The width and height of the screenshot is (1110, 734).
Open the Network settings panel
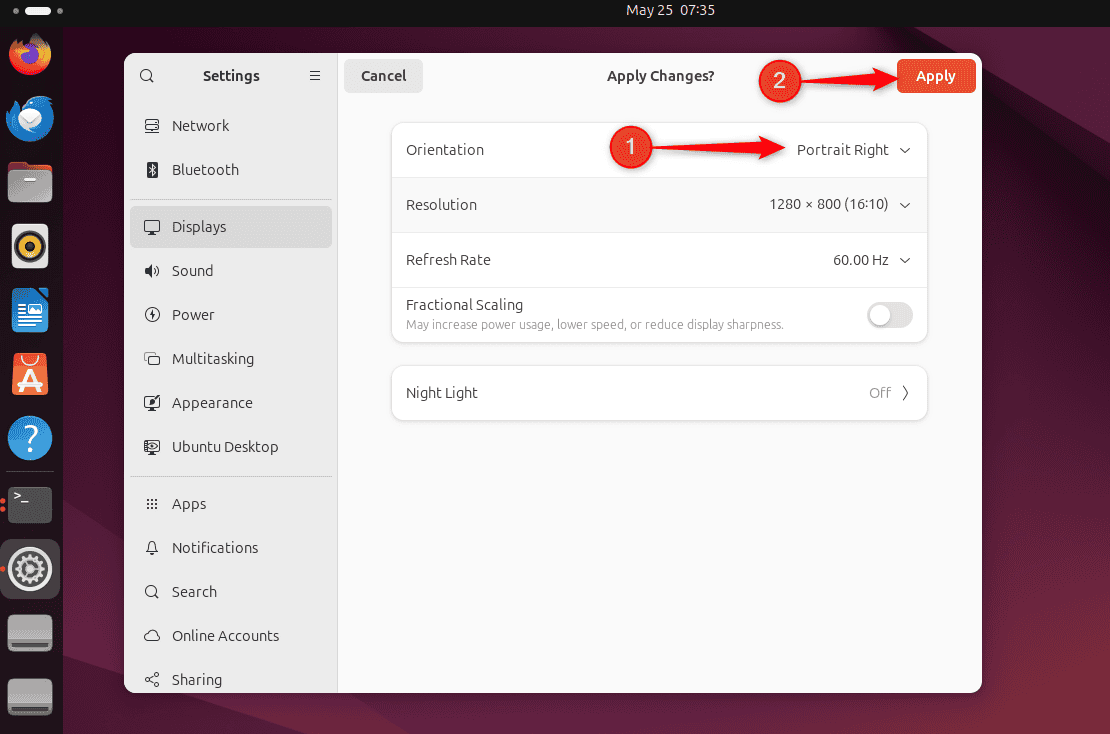tap(200, 125)
